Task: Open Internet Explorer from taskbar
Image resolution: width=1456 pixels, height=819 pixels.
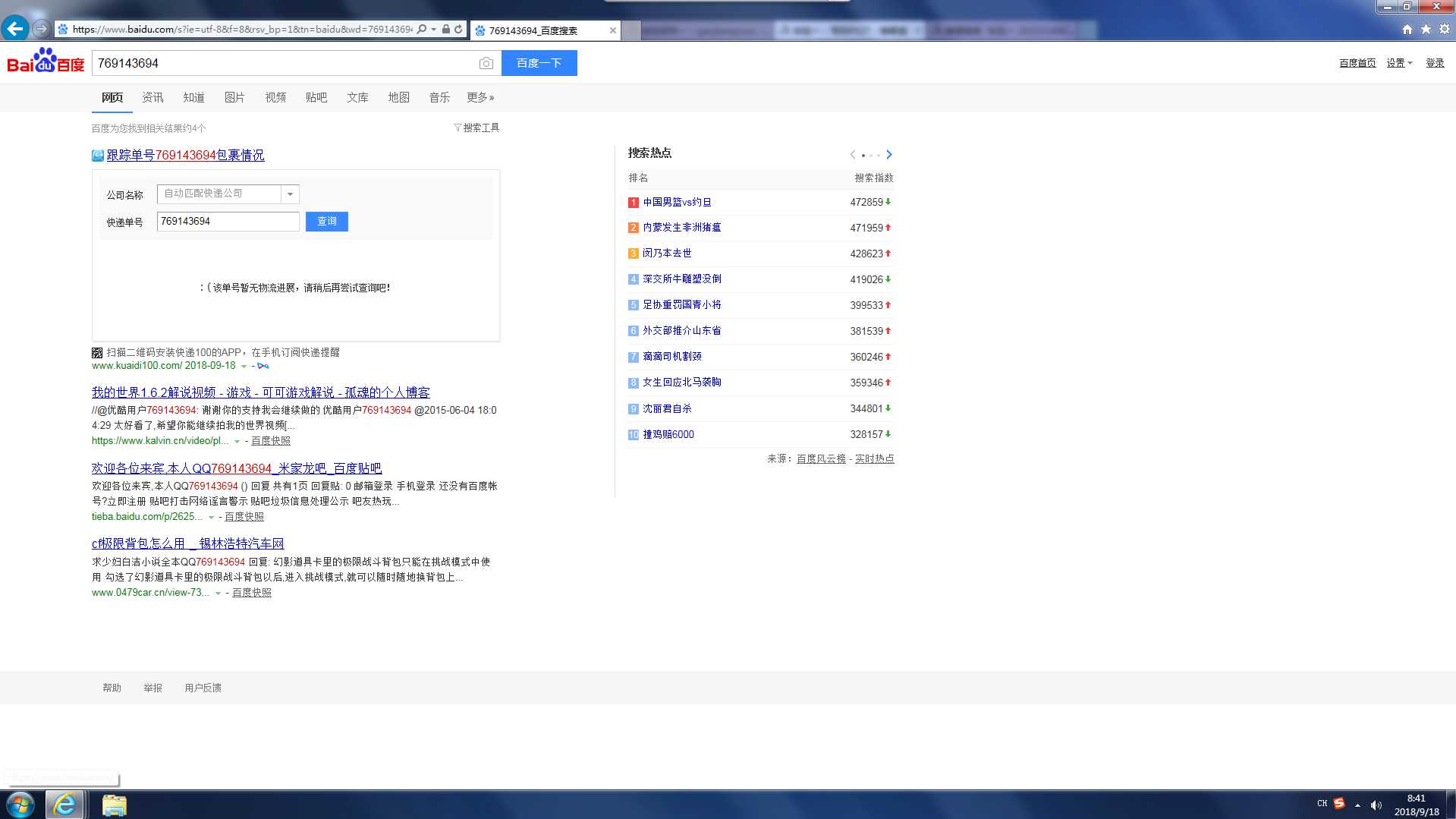Action: (x=64, y=805)
